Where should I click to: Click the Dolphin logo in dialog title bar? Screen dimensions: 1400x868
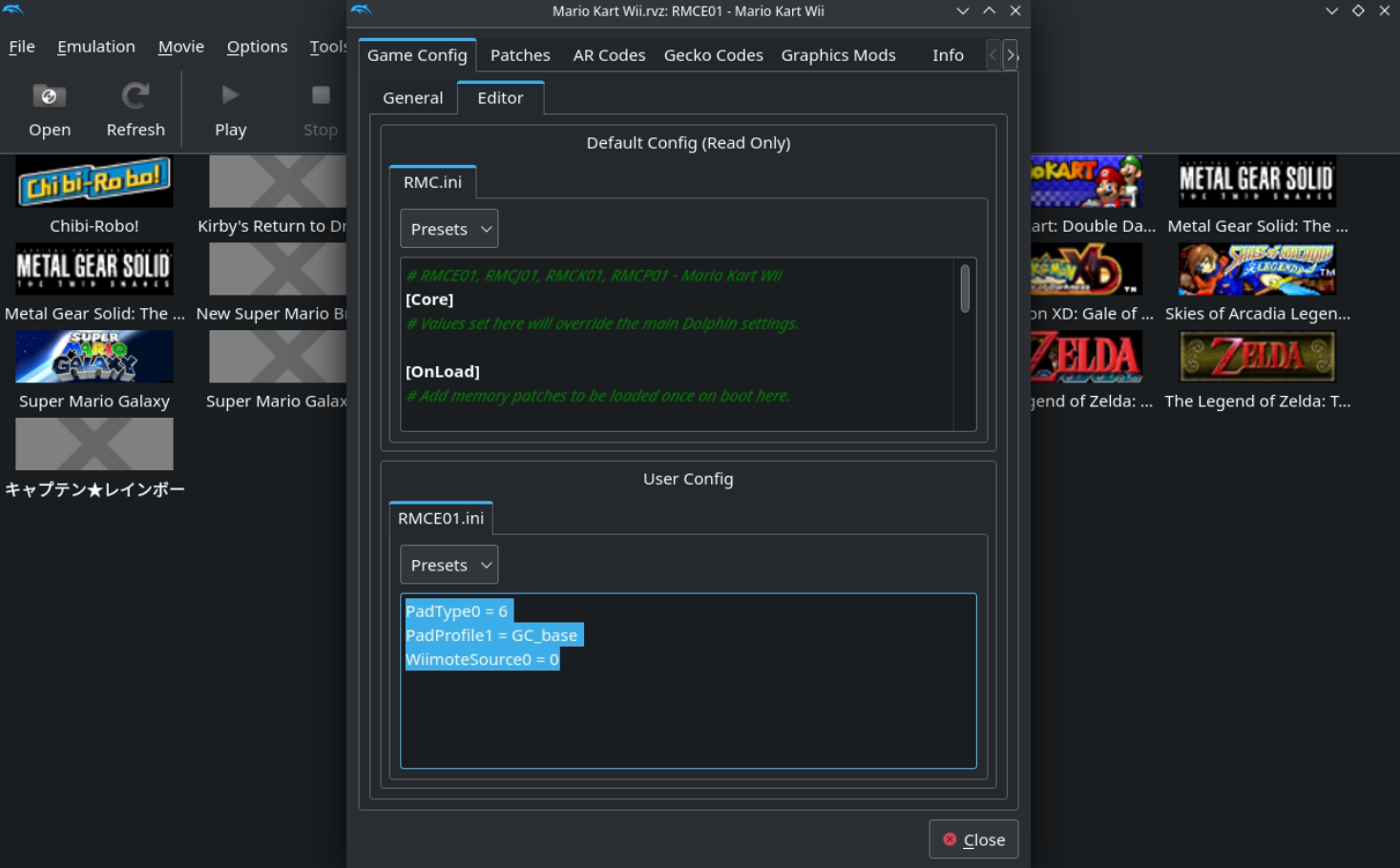(362, 10)
